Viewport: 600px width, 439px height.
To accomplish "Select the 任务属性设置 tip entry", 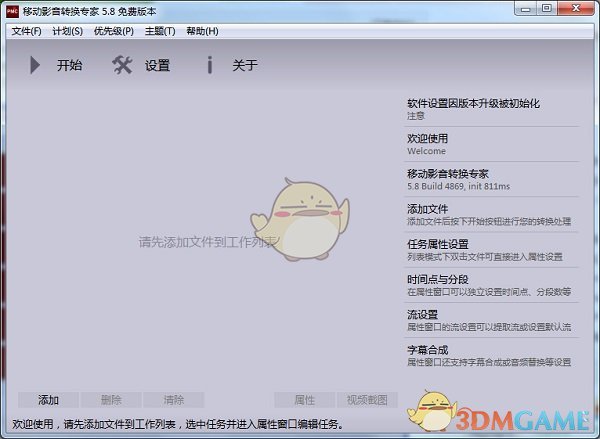I will coord(491,250).
